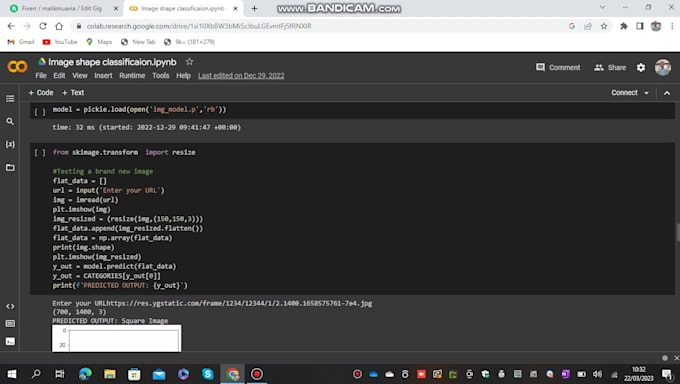Screen dimensions: 680x384
Task: Open the tab search dropdown in Chrome
Action: [602, 7]
